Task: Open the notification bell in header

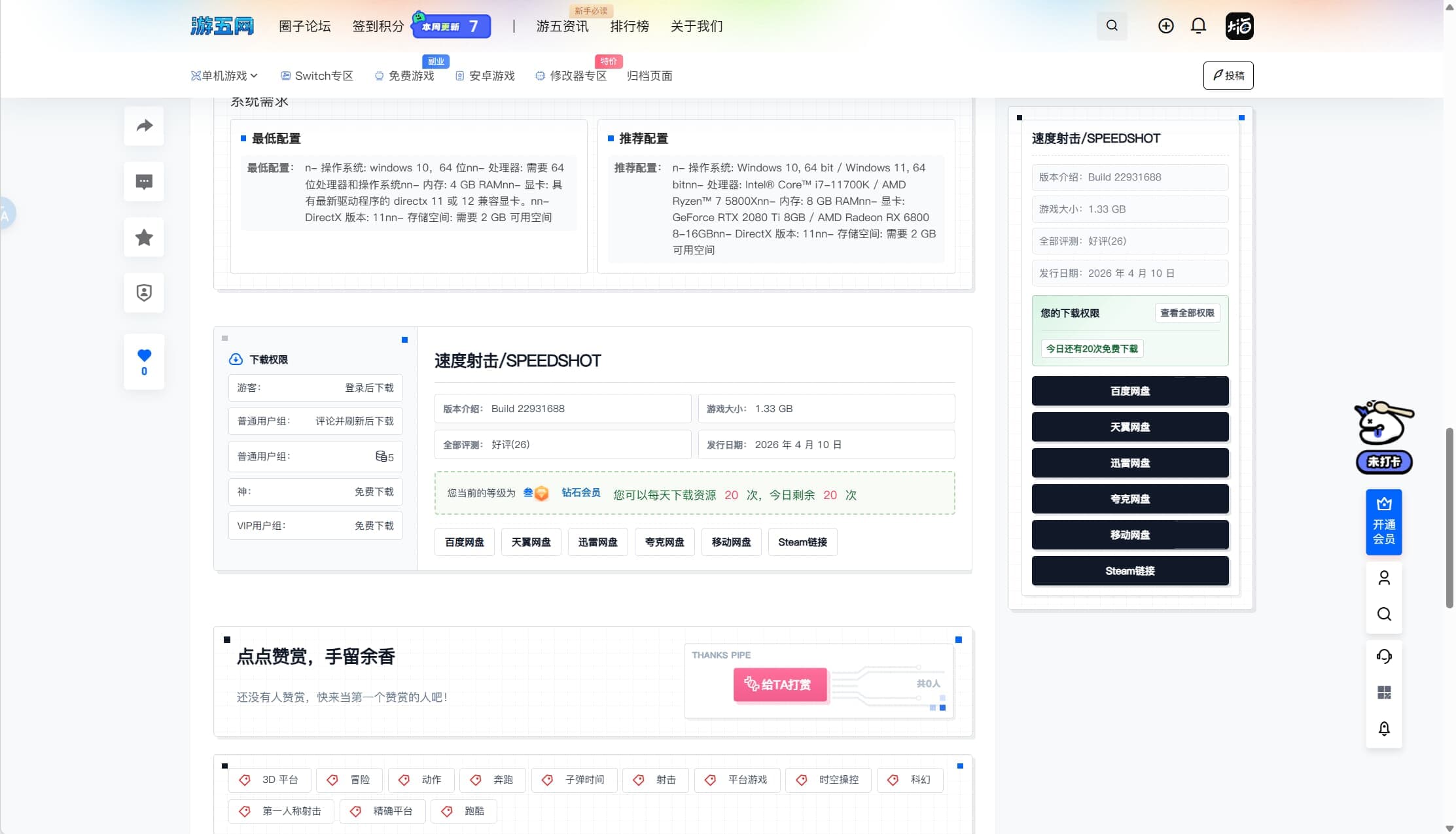Action: (x=1198, y=26)
